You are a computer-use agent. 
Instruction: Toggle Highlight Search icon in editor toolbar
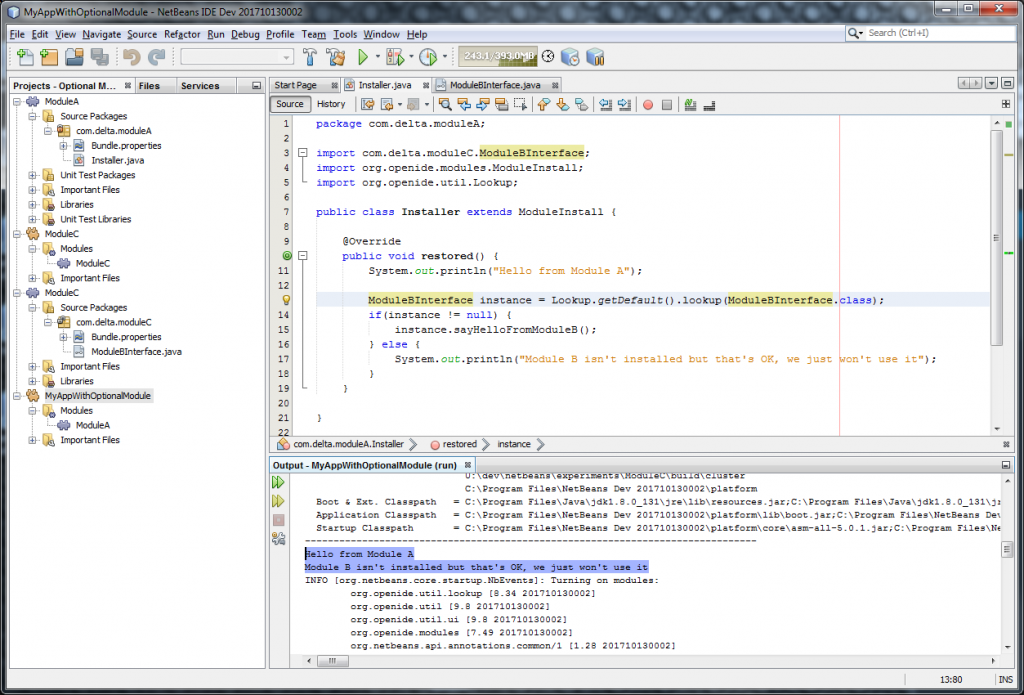(x=502, y=105)
